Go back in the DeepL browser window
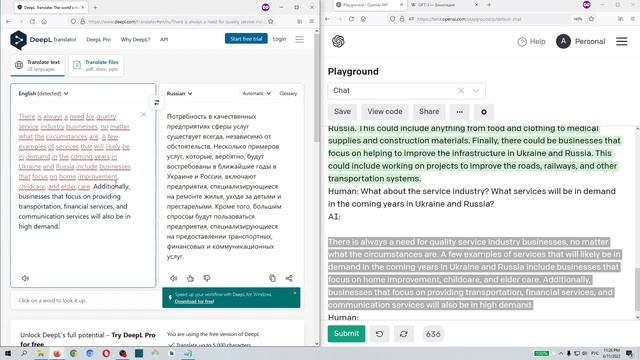The width and height of the screenshot is (640, 360). [x=9, y=21]
